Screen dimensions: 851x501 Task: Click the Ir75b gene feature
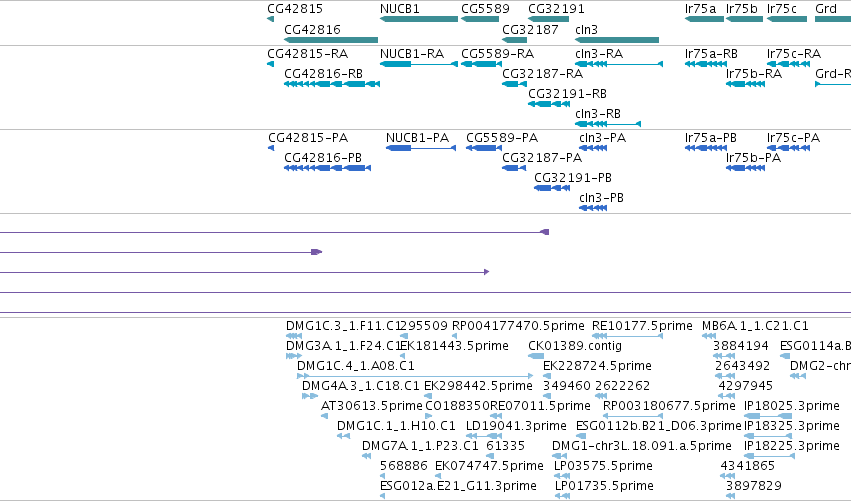pyautogui.click(x=745, y=19)
